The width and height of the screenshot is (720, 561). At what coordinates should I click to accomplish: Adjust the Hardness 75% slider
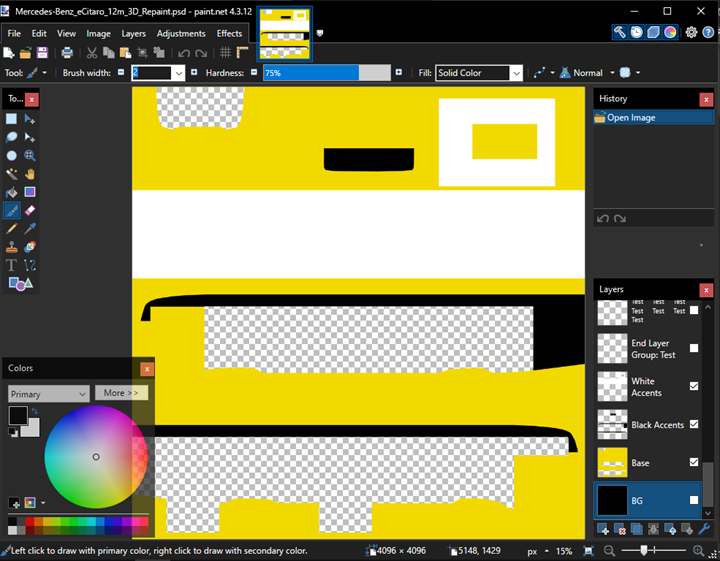(x=326, y=73)
